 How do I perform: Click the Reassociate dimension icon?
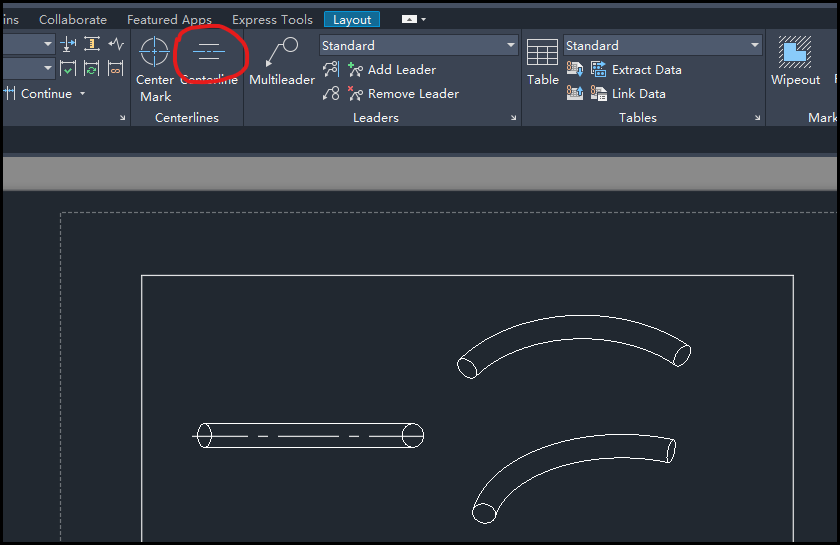pyautogui.click(x=116, y=69)
